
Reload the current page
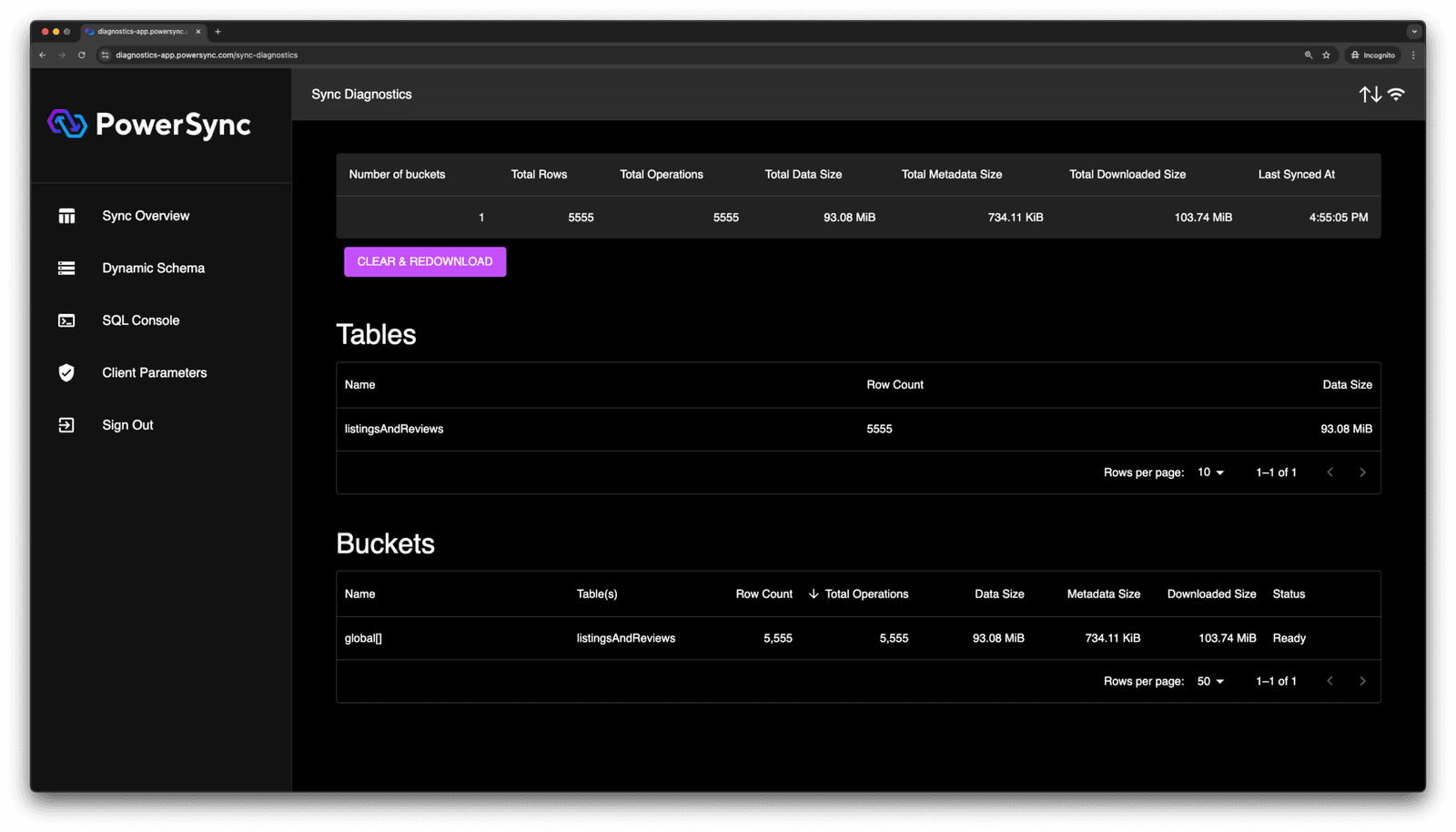pos(82,56)
